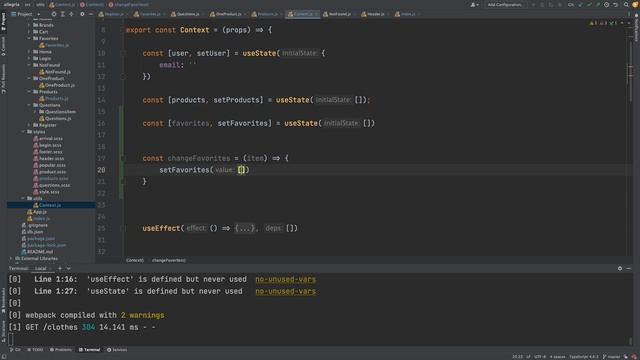Open Git history clock icon
The image size is (640, 360).
pos(607,5)
